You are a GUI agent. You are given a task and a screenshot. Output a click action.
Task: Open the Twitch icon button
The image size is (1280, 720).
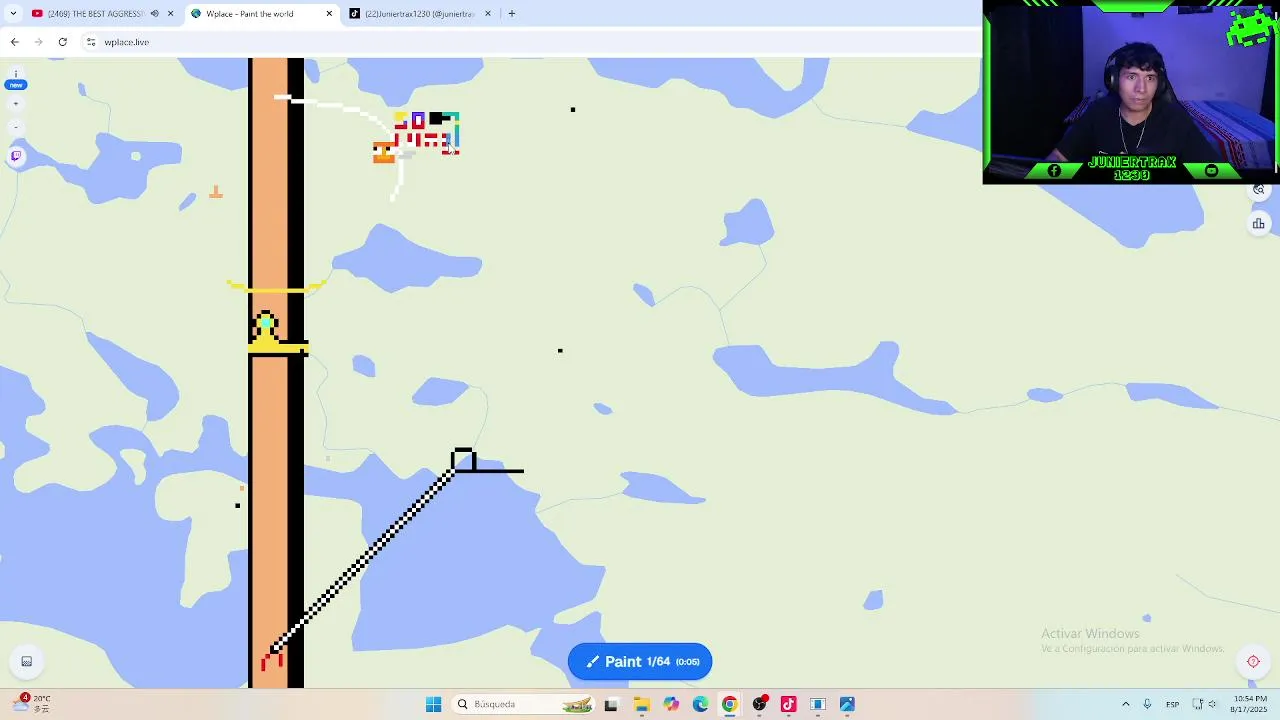[16, 156]
